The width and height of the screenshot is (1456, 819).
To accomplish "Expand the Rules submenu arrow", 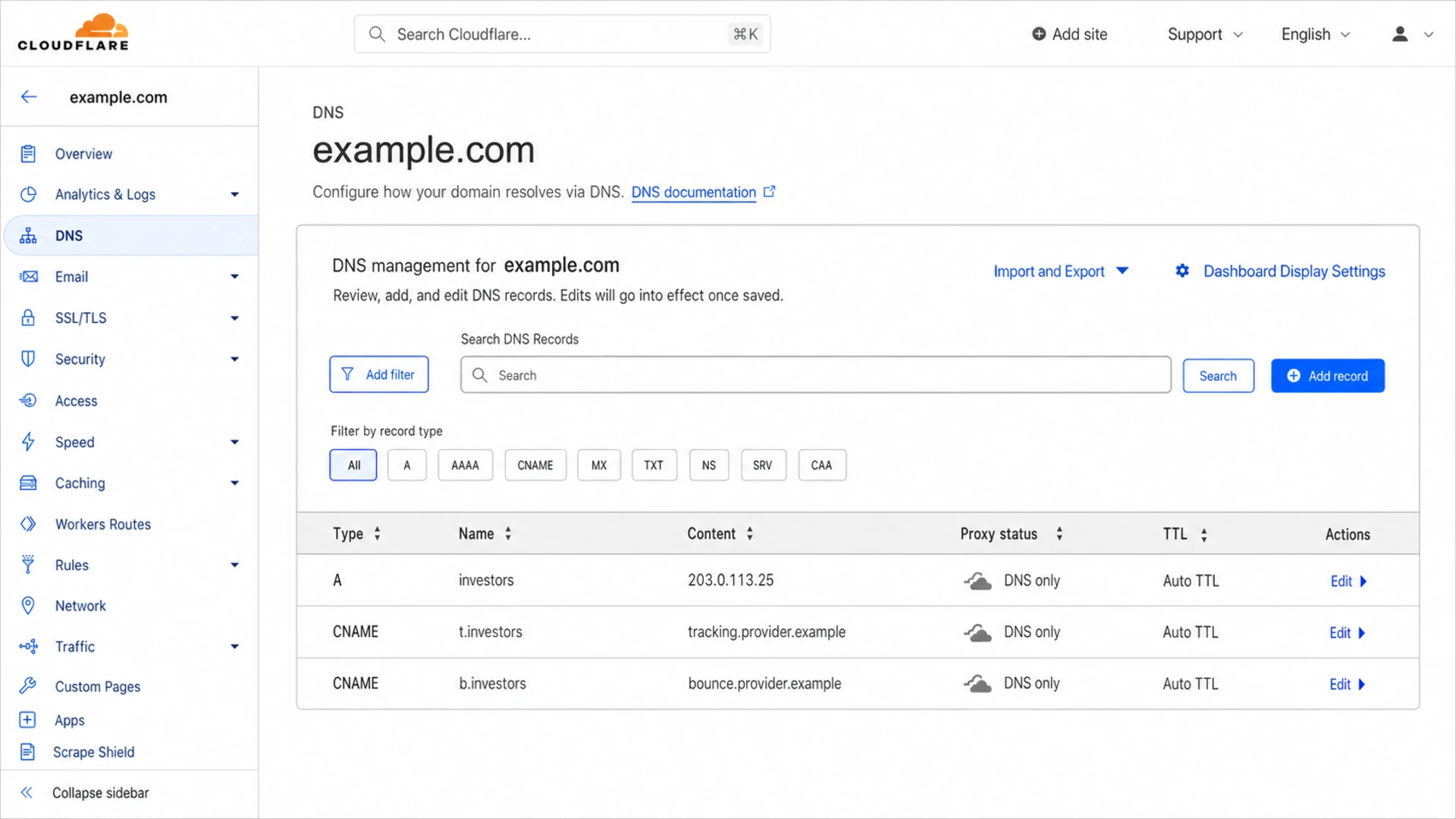I will [x=234, y=565].
